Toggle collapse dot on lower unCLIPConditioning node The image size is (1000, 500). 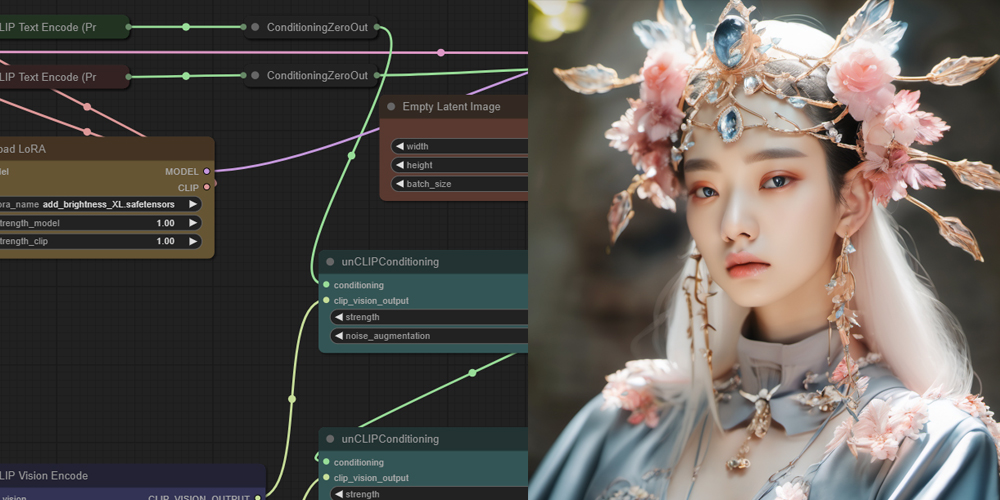(330, 439)
